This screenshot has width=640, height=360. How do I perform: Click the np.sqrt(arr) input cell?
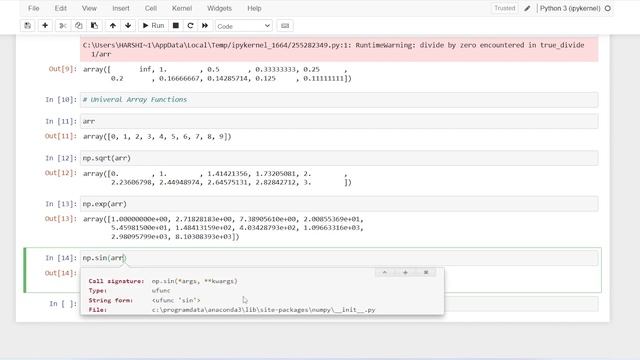pyautogui.click(x=339, y=158)
